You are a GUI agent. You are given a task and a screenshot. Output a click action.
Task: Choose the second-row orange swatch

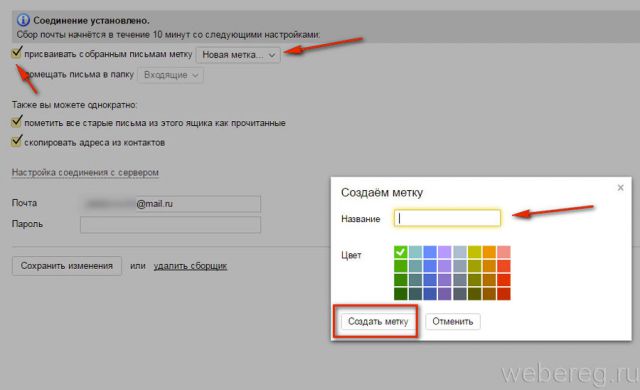tap(489, 266)
